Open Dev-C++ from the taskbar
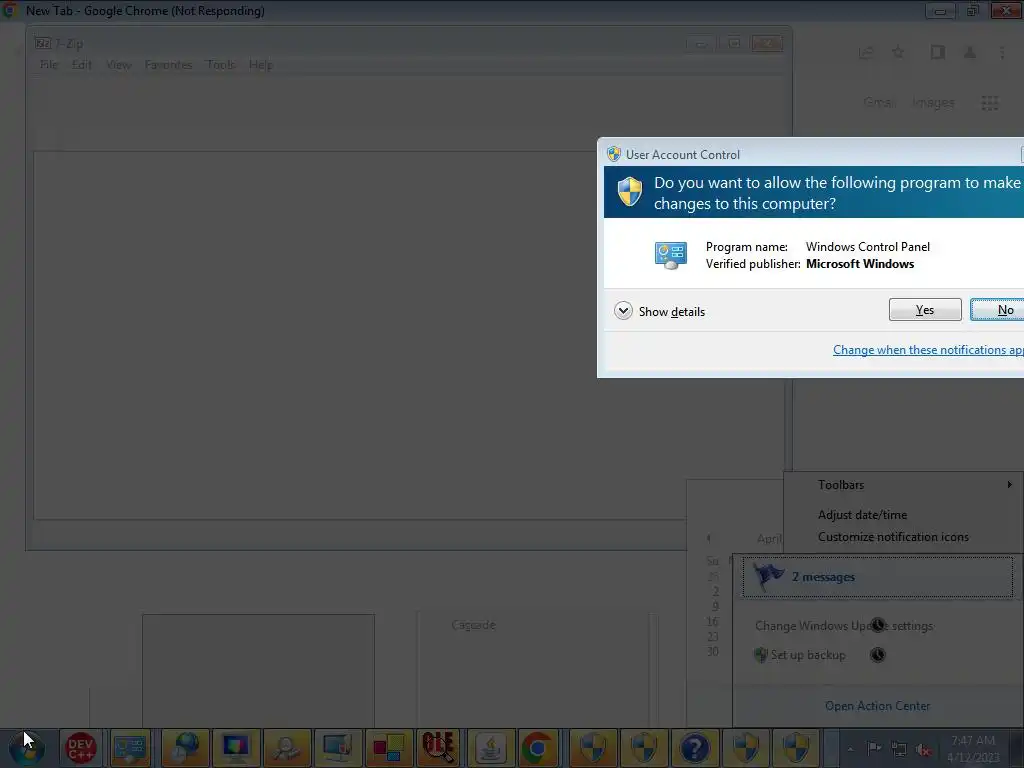 (80, 748)
